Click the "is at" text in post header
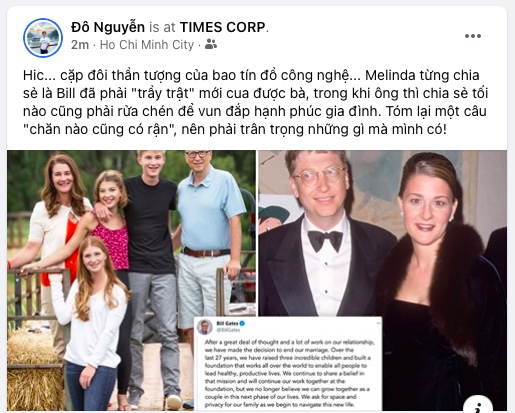Image resolution: width=515 pixels, height=413 pixels. [x=162, y=27]
